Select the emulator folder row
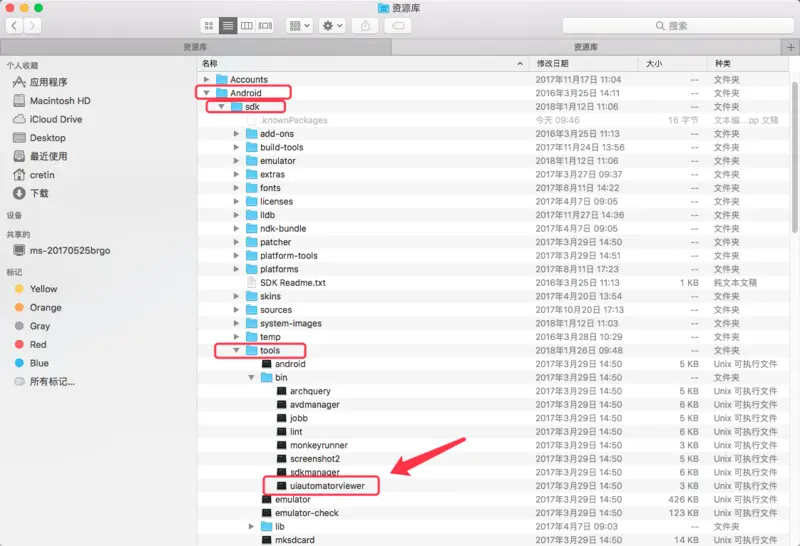The width and height of the screenshot is (800, 546). pos(493,161)
